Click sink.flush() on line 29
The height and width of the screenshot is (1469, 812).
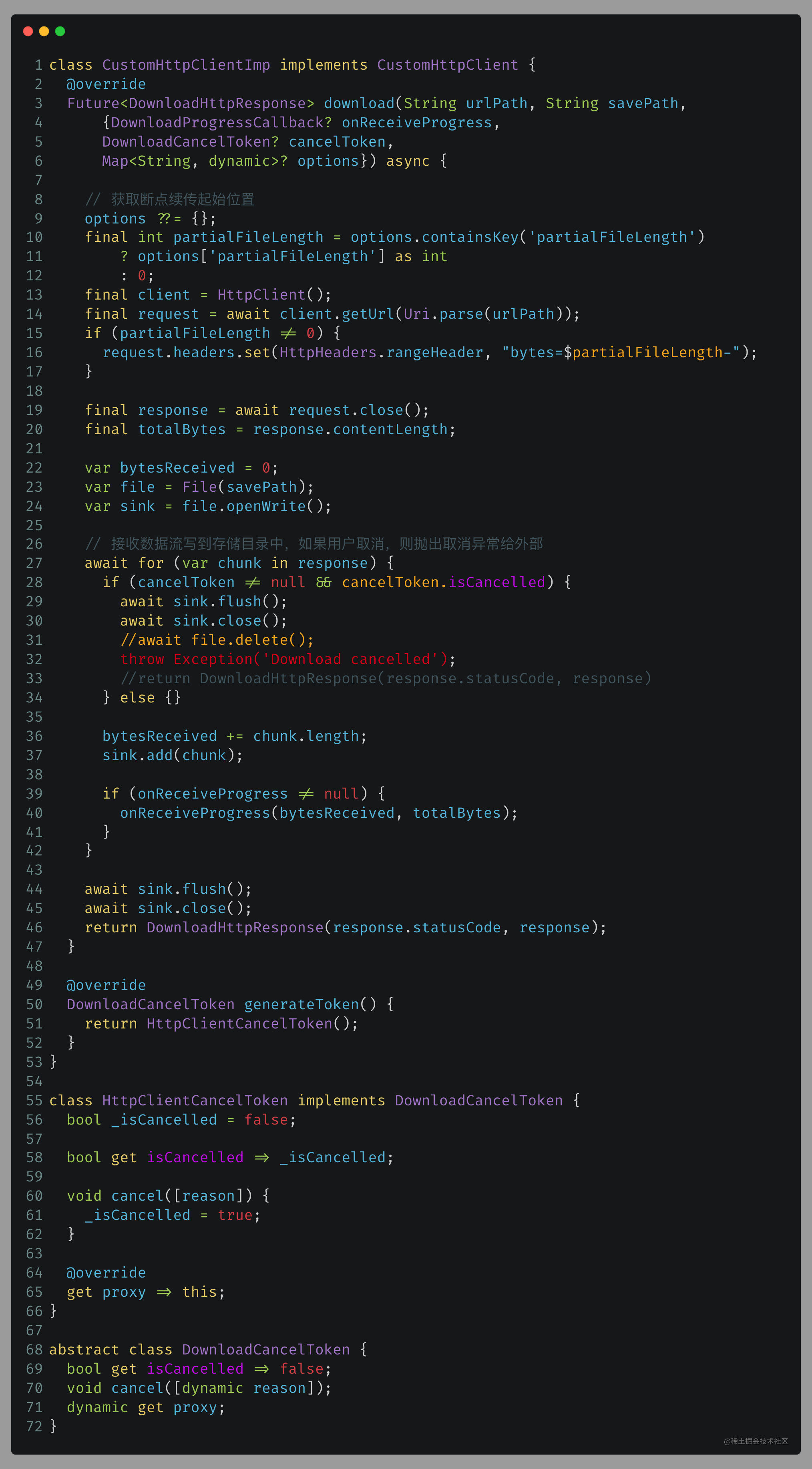226,602
